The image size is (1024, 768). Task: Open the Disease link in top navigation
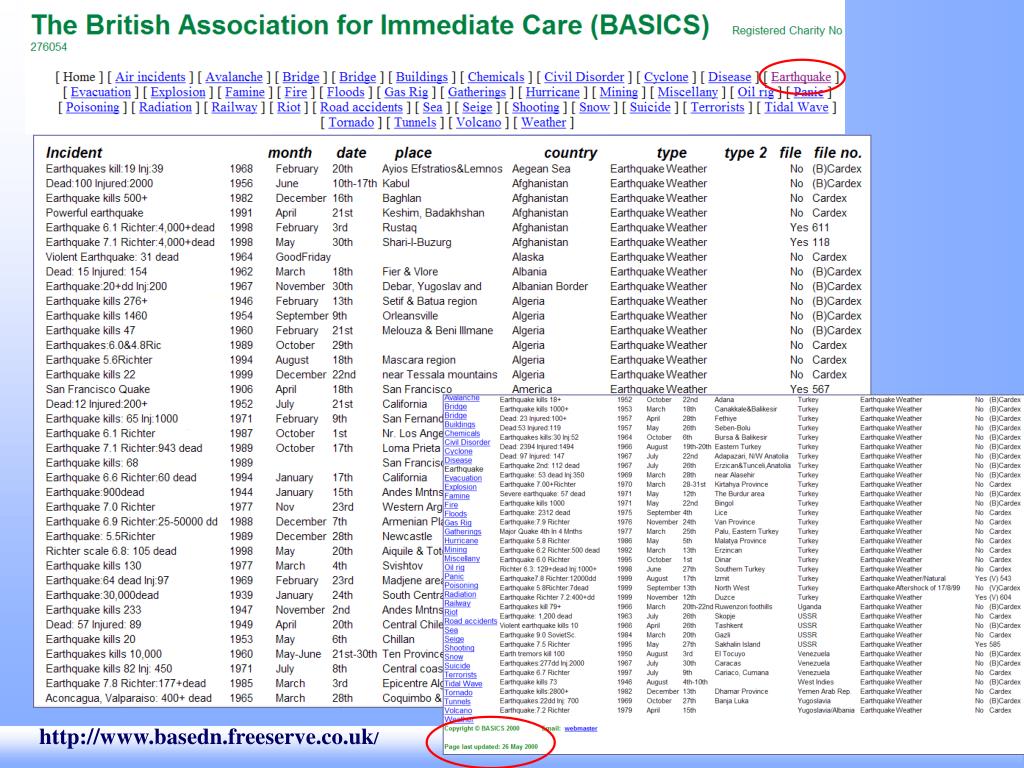click(x=729, y=76)
